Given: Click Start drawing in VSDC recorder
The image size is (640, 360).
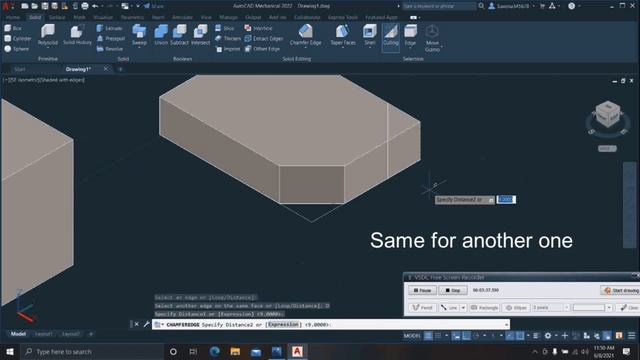Looking at the screenshot, I should click(620, 290).
